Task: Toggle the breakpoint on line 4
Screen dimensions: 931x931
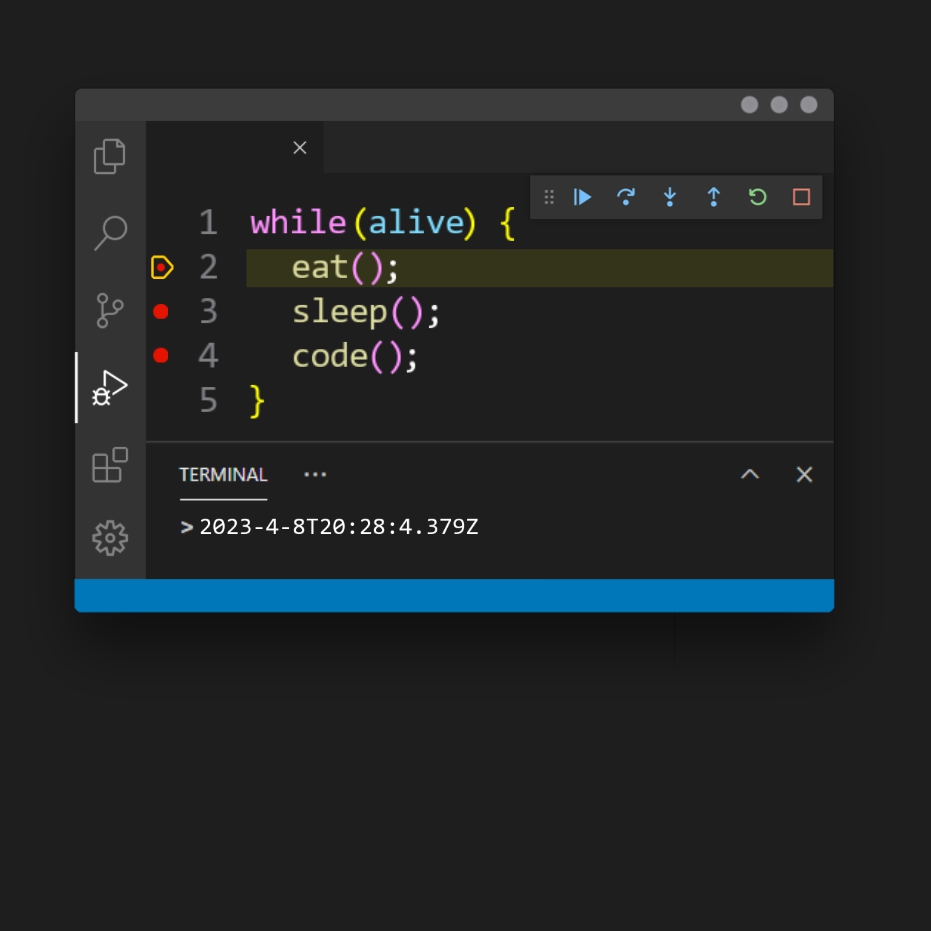Action: pyautogui.click(x=161, y=356)
